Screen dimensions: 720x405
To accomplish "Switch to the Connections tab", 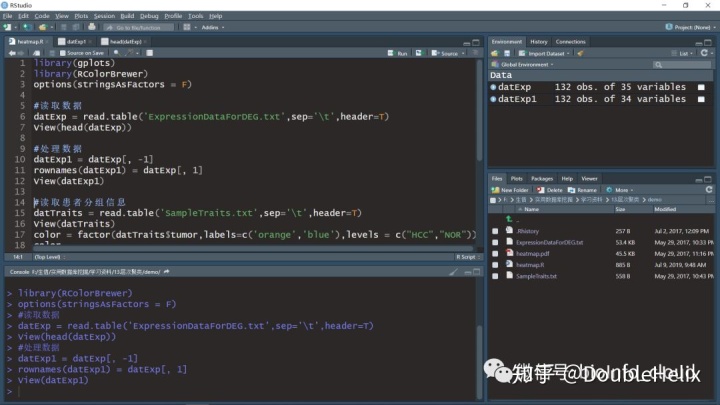I will (x=570, y=42).
